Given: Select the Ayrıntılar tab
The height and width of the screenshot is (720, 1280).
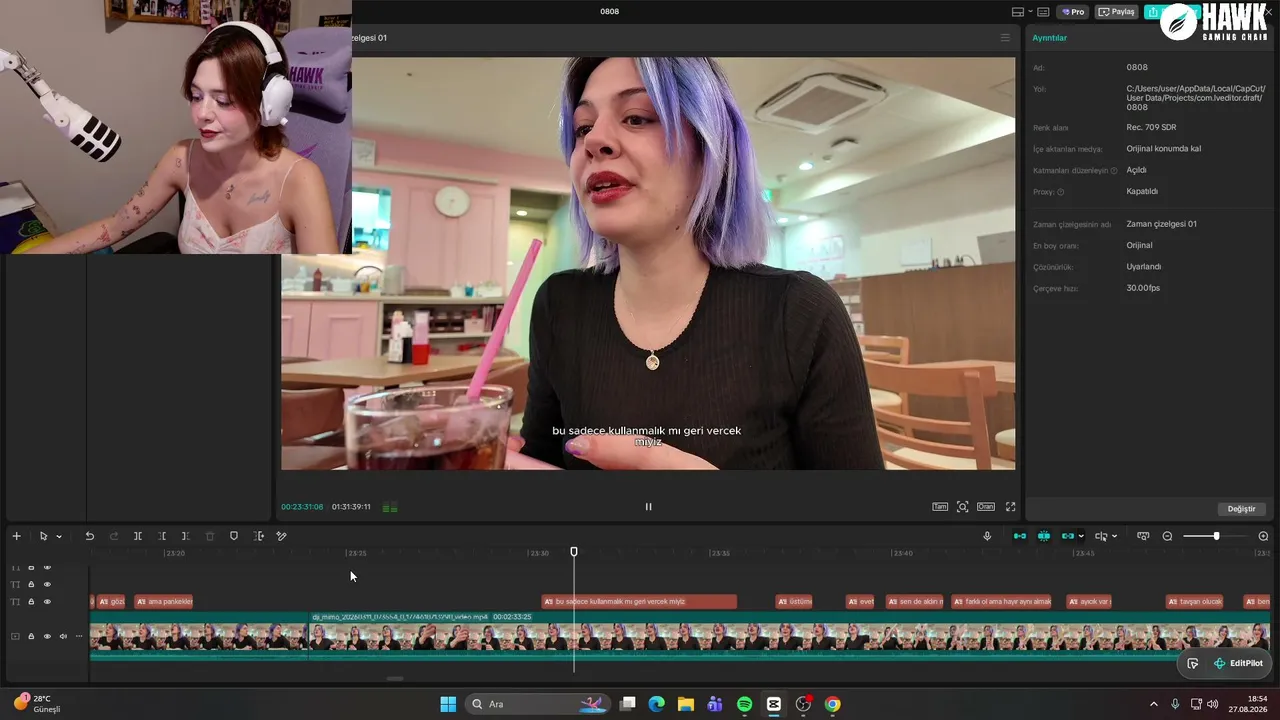Looking at the screenshot, I should coord(1050,38).
